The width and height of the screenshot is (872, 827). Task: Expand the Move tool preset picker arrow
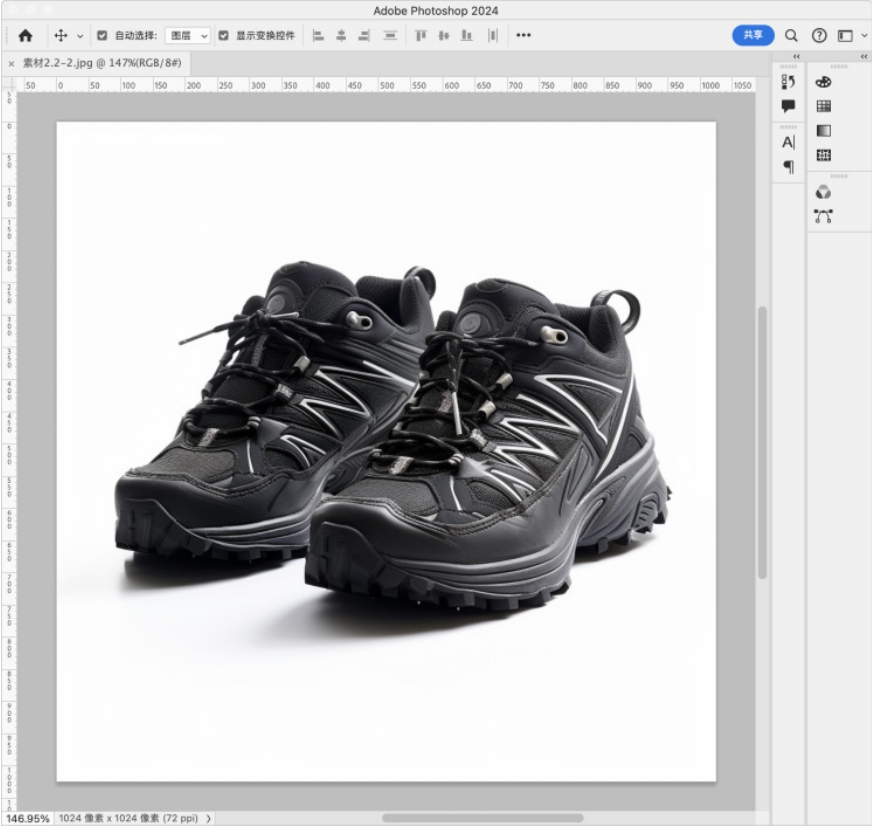pos(80,36)
